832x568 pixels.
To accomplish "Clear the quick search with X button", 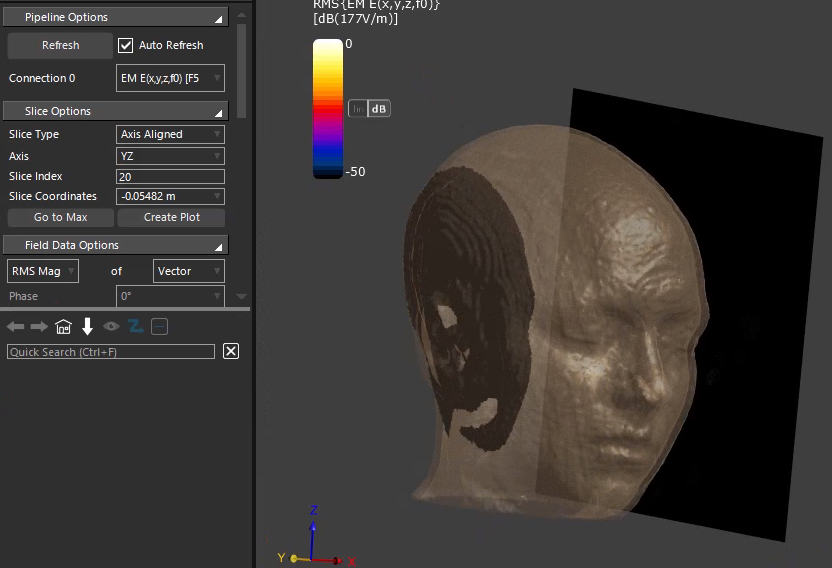I will click(231, 351).
